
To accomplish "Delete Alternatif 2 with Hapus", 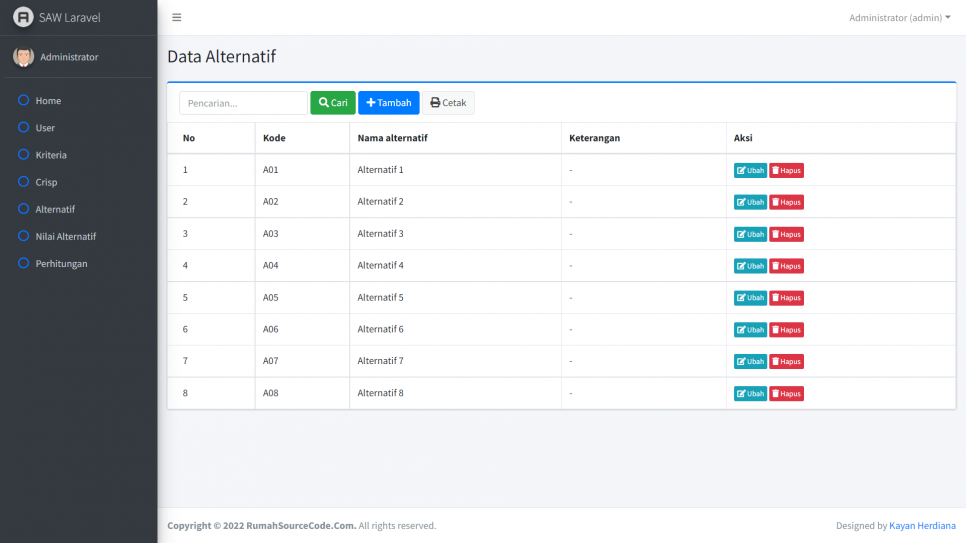I will [x=786, y=202].
